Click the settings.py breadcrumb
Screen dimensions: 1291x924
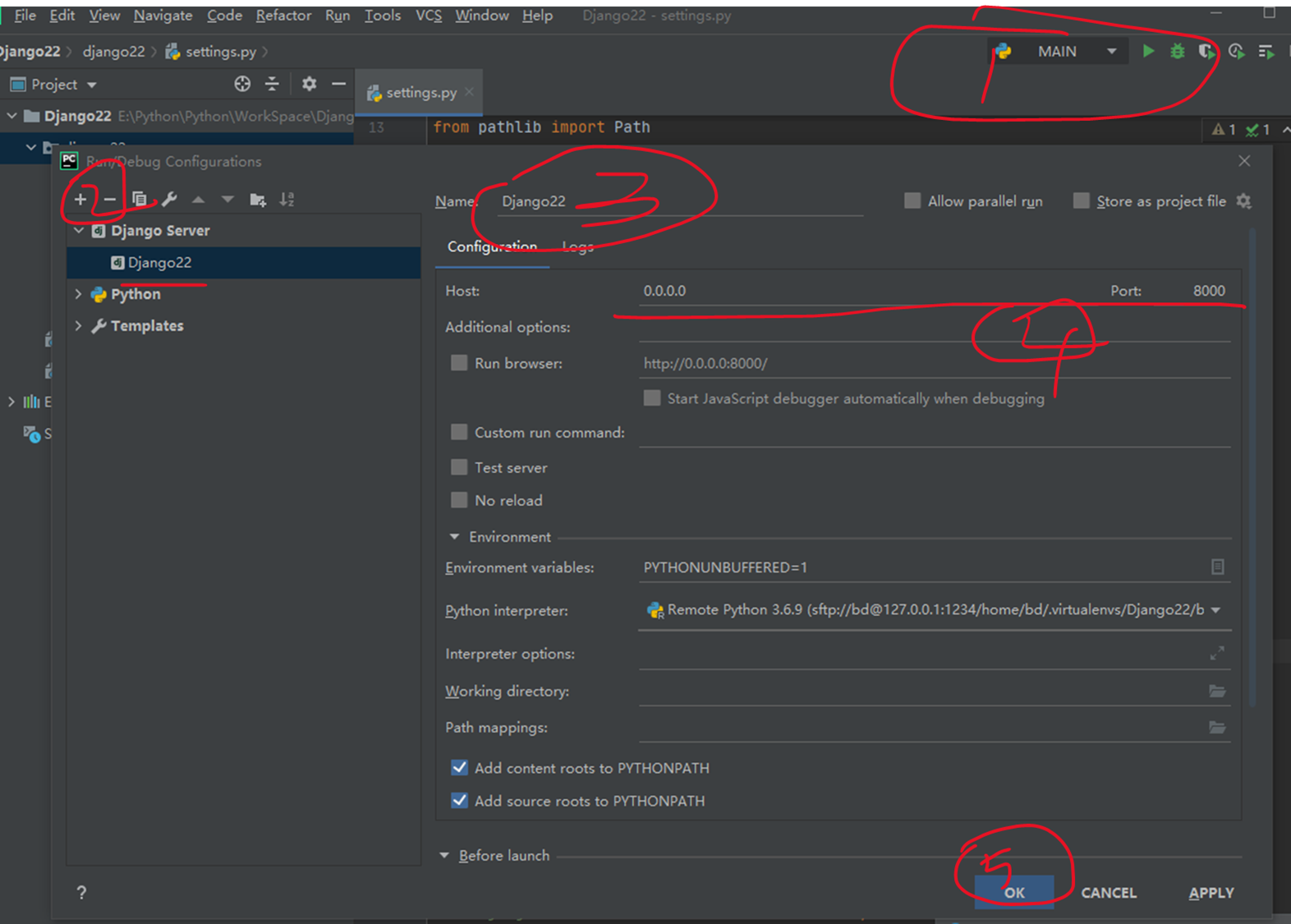coord(211,51)
